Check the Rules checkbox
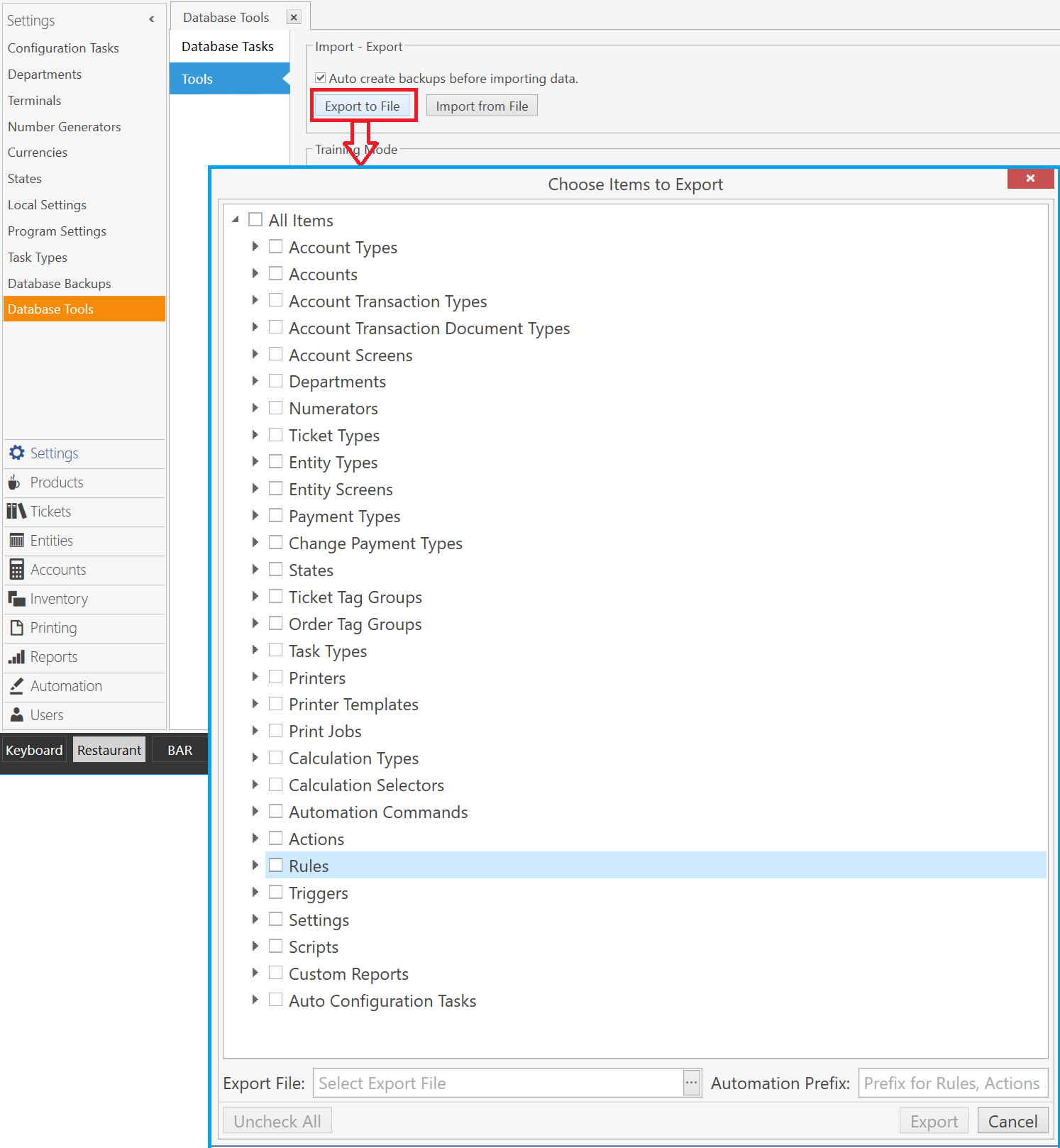This screenshot has height=1148, width=1060. pyautogui.click(x=276, y=866)
